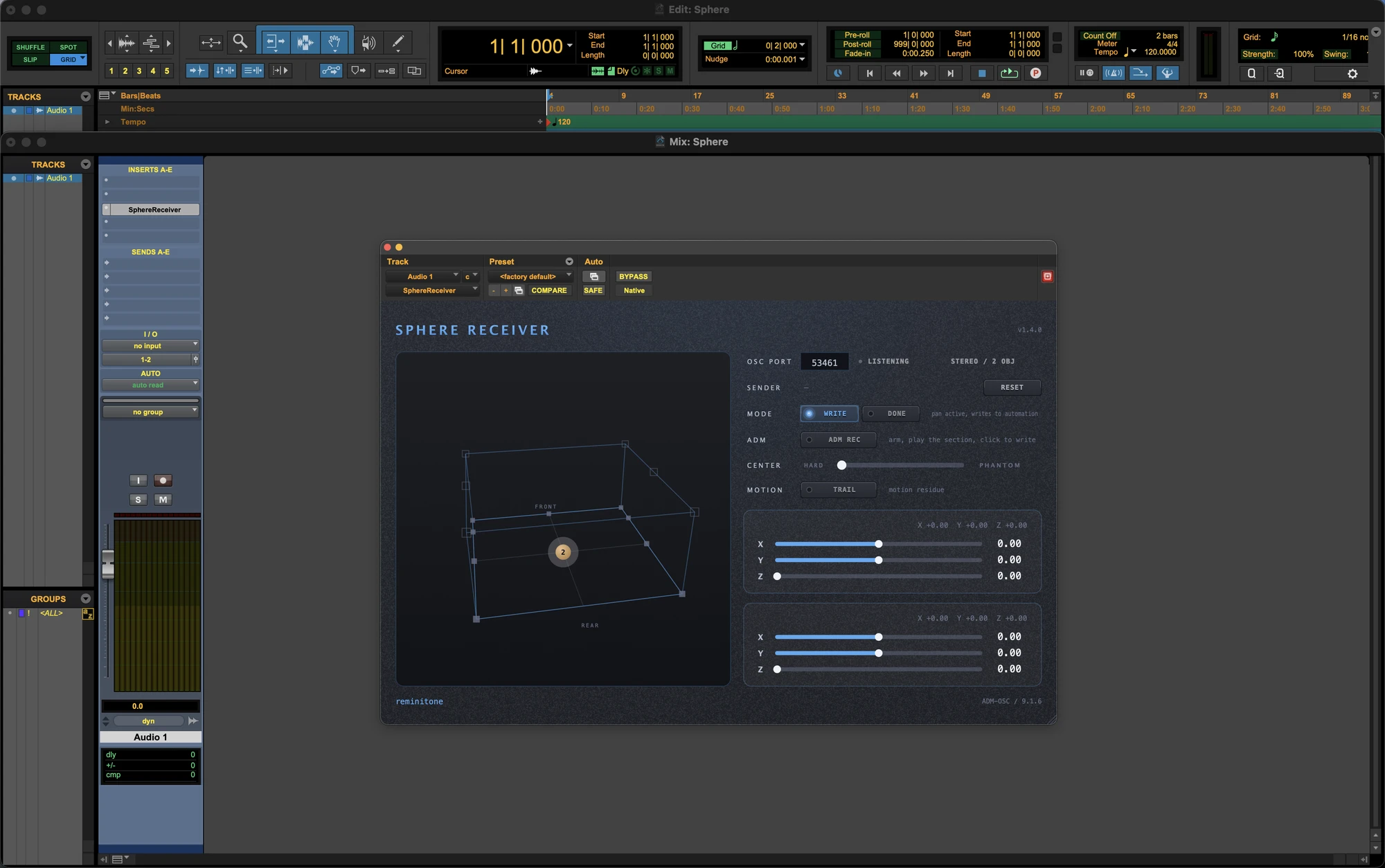This screenshot has width=1385, height=868.
Task: Solo the Audio 1 track
Action: point(138,500)
